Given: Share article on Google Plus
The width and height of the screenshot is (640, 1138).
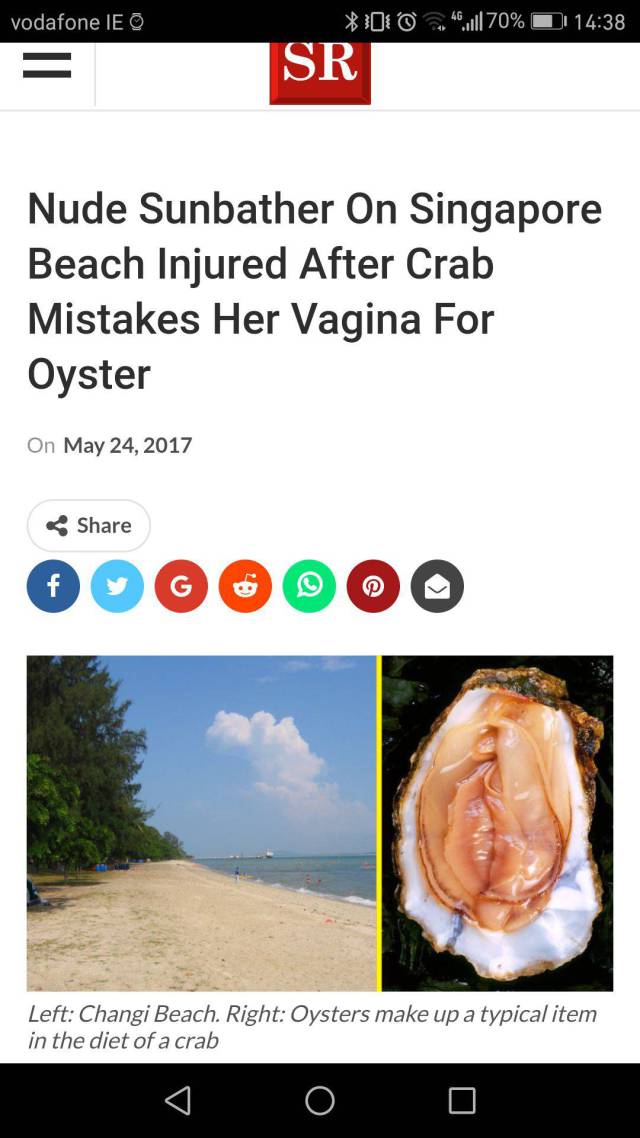Looking at the screenshot, I should pos(181,586).
